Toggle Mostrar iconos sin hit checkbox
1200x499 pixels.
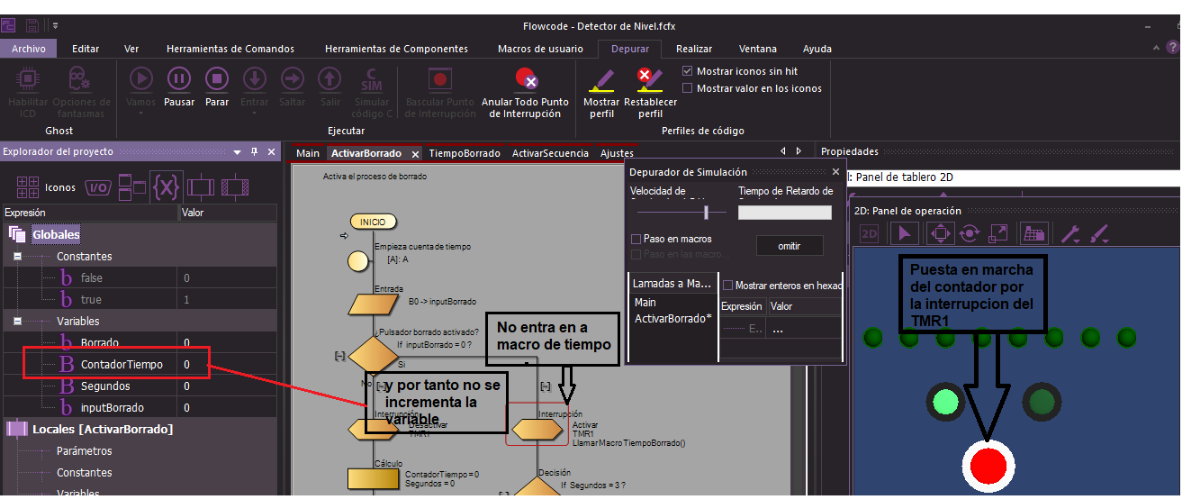click(x=687, y=71)
